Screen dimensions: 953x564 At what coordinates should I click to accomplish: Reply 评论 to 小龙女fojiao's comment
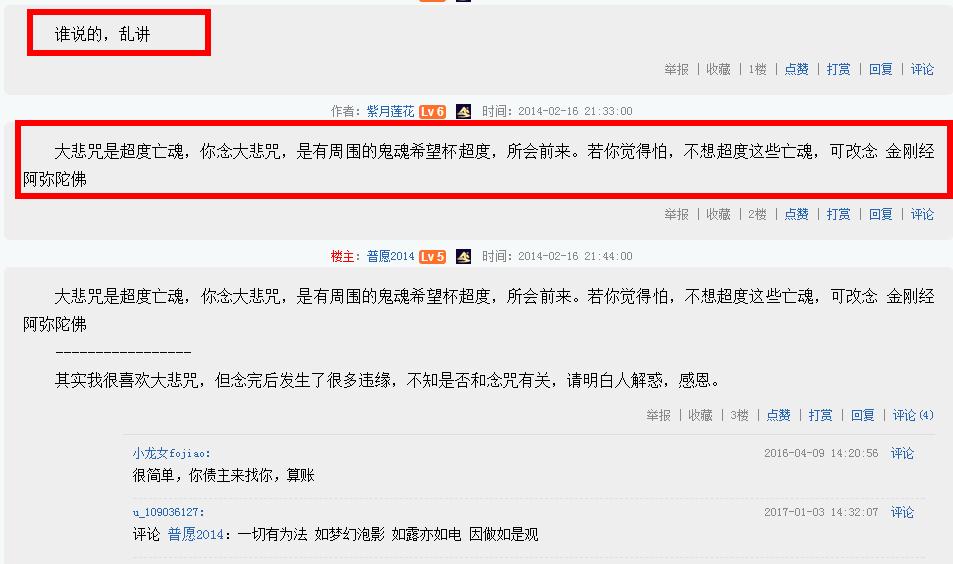902,453
